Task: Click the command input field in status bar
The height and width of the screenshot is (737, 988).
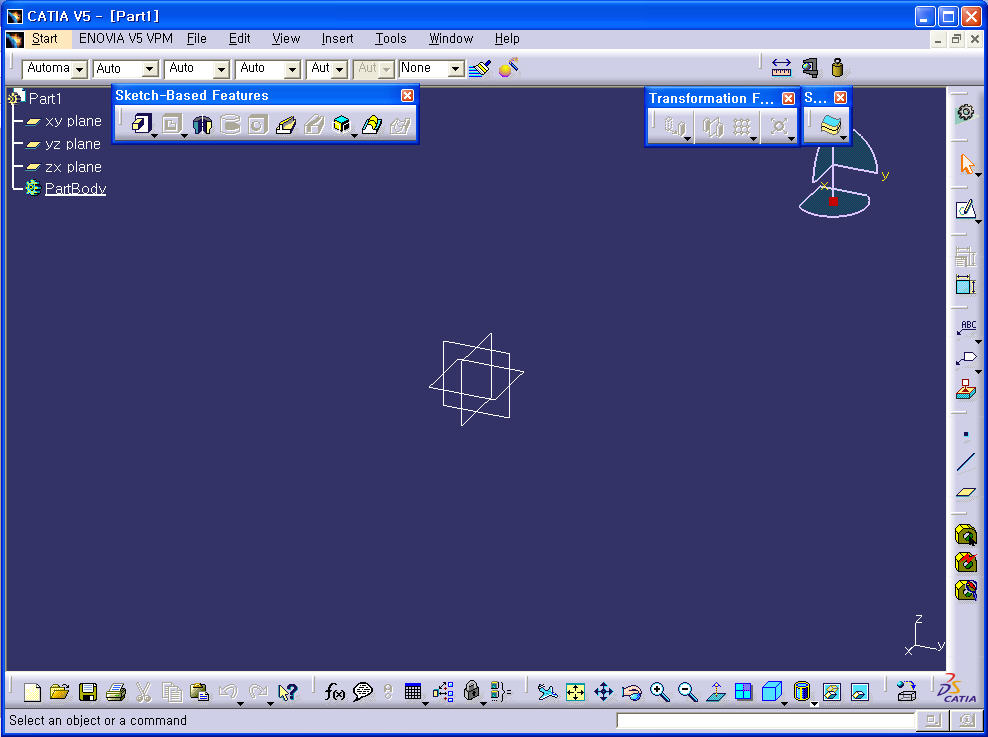Action: pos(765,720)
